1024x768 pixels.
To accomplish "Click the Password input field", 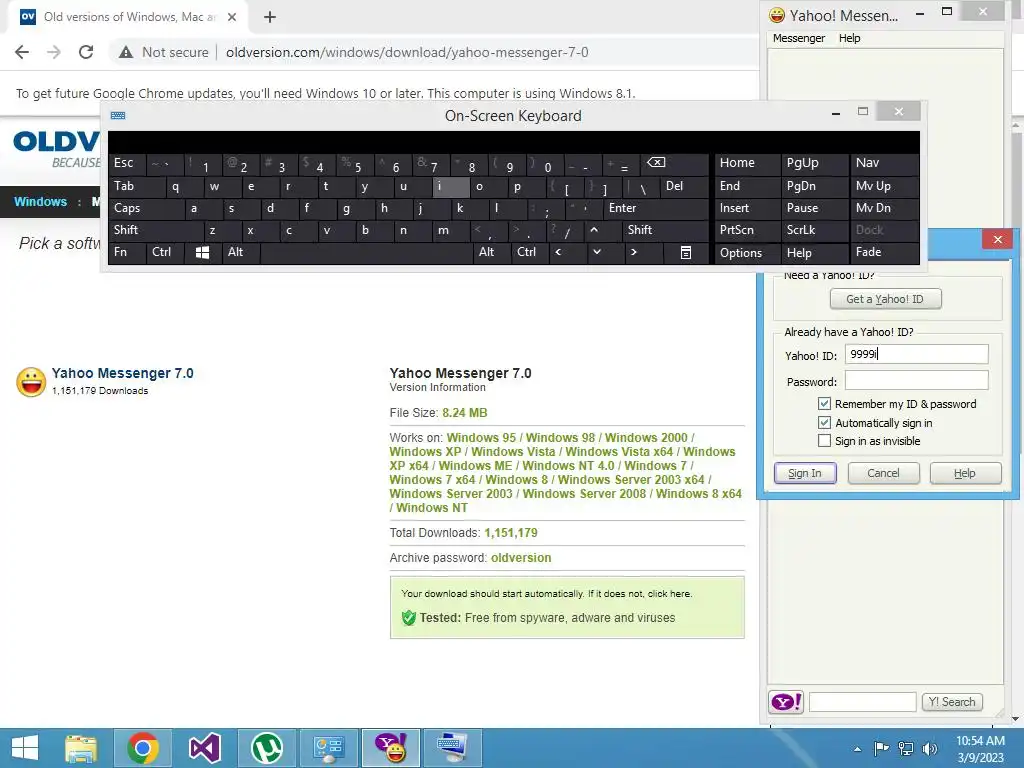I will tap(916, 380).
